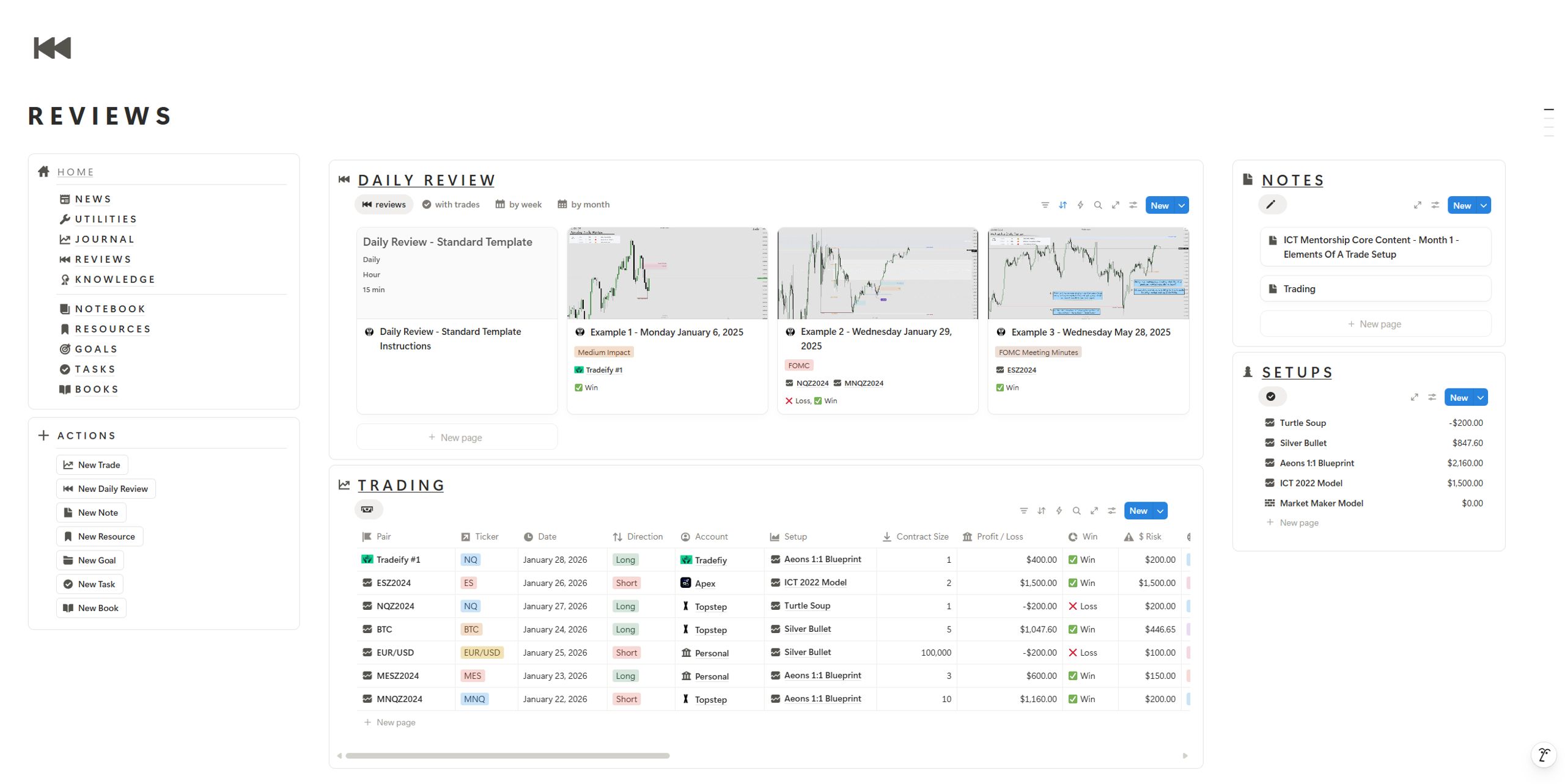Toggle the Win checkbox on Tradeify #1 row

point(1073,560)
